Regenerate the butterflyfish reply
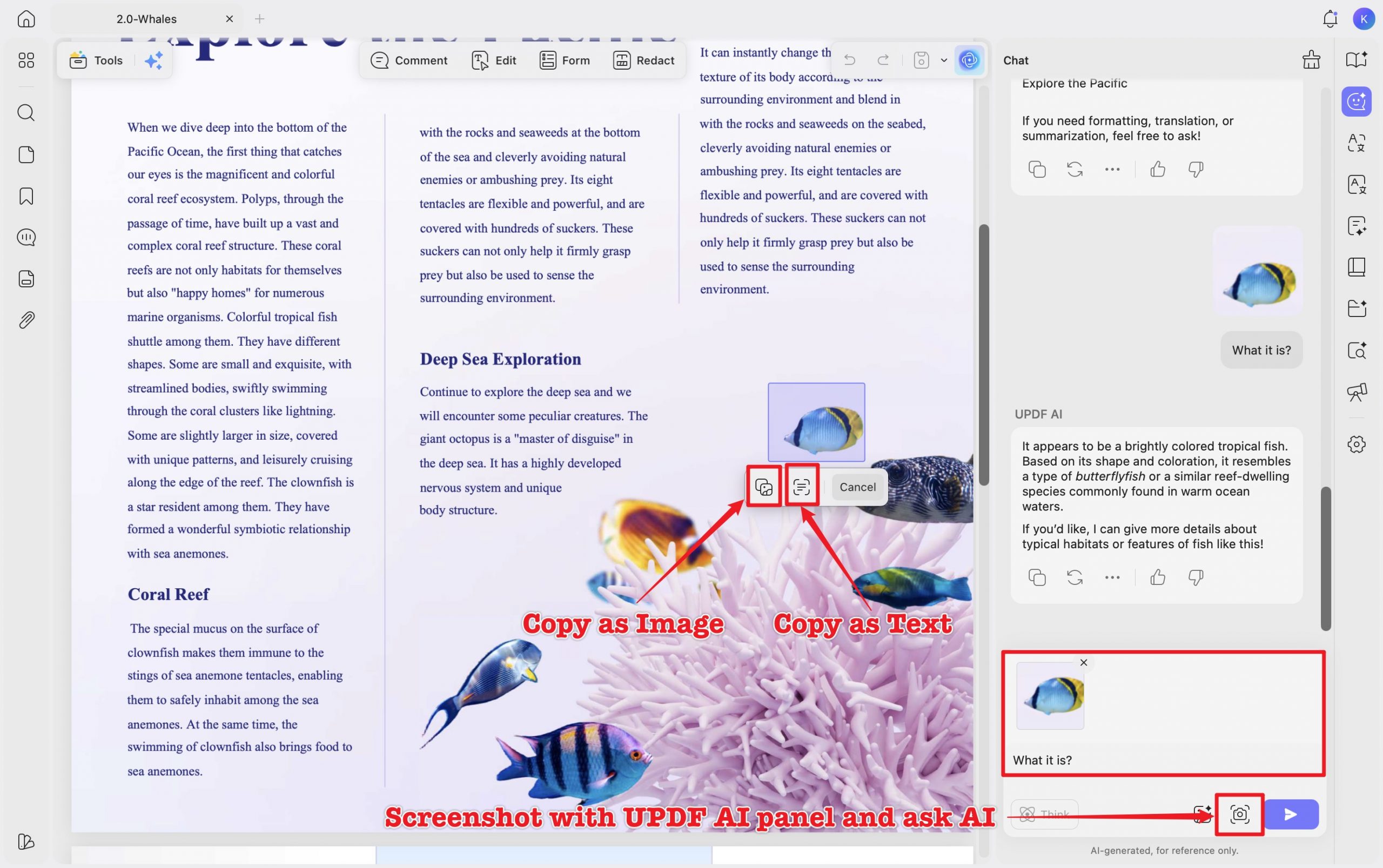 click(1075, 577)
